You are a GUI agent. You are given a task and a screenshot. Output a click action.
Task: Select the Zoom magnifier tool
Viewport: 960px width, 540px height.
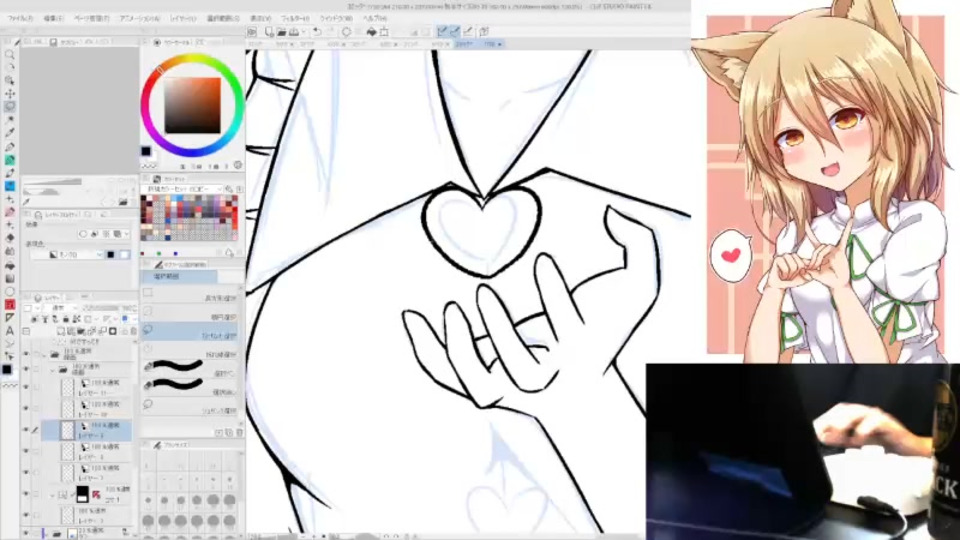click(10, 54)
